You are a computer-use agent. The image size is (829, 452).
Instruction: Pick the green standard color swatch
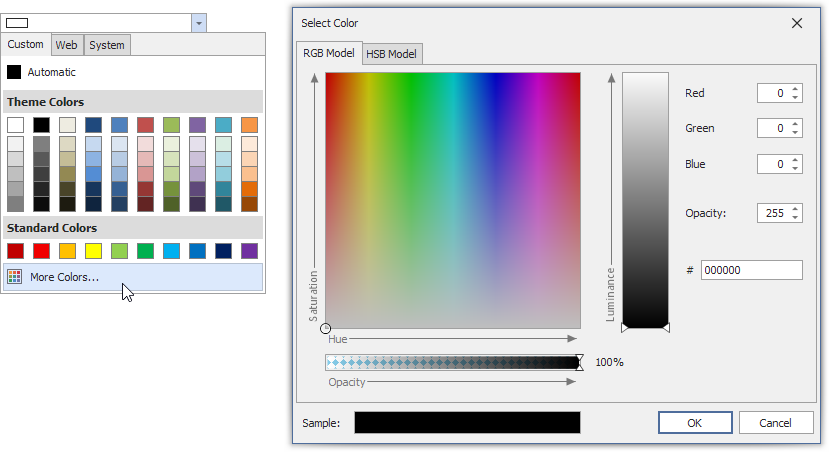(x=145, y=251)
